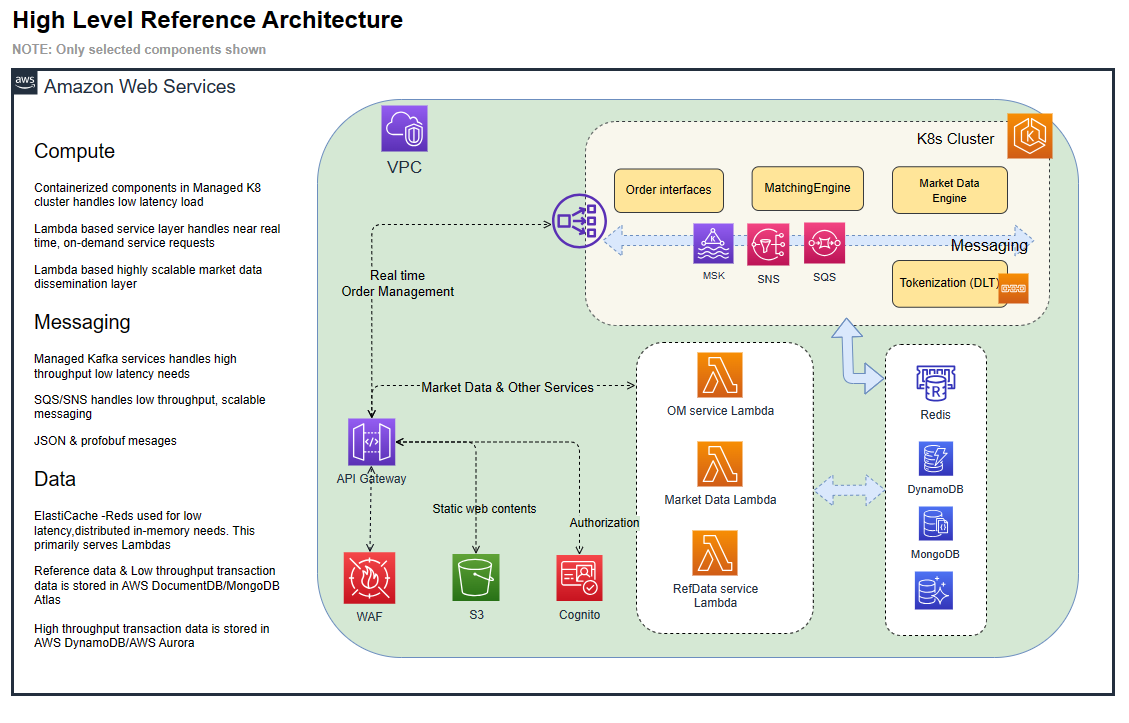
Task: Click the MatchingEngine box
Action: 807,188
